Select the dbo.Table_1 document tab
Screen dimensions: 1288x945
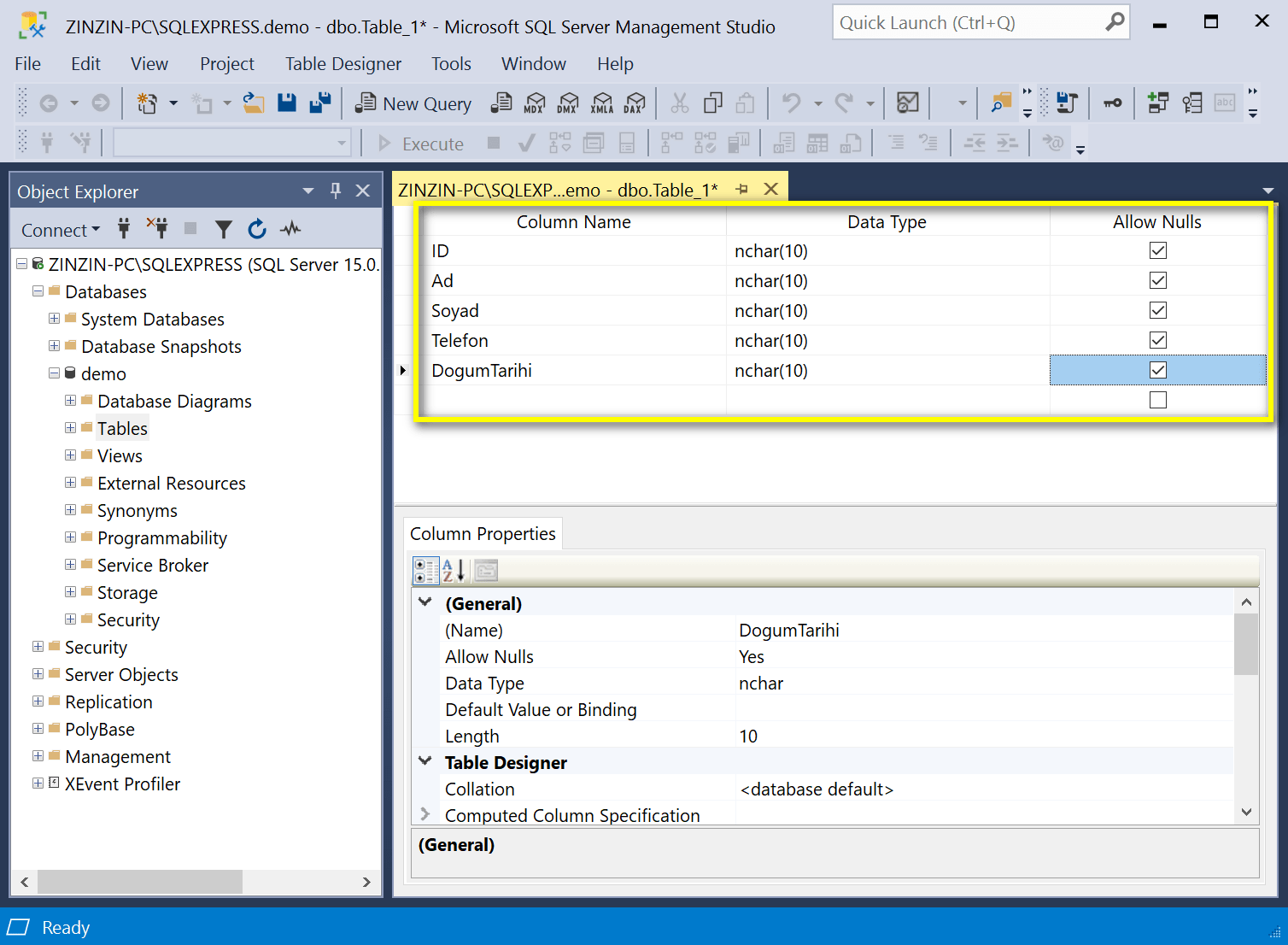click(x=558, y=190)
